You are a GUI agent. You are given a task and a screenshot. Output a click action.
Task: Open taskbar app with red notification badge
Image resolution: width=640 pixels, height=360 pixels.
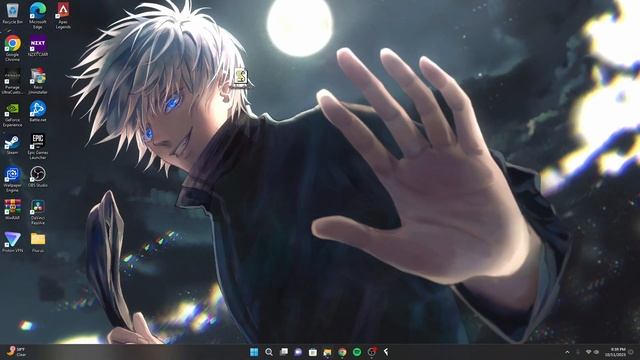[x=371, y=352]
